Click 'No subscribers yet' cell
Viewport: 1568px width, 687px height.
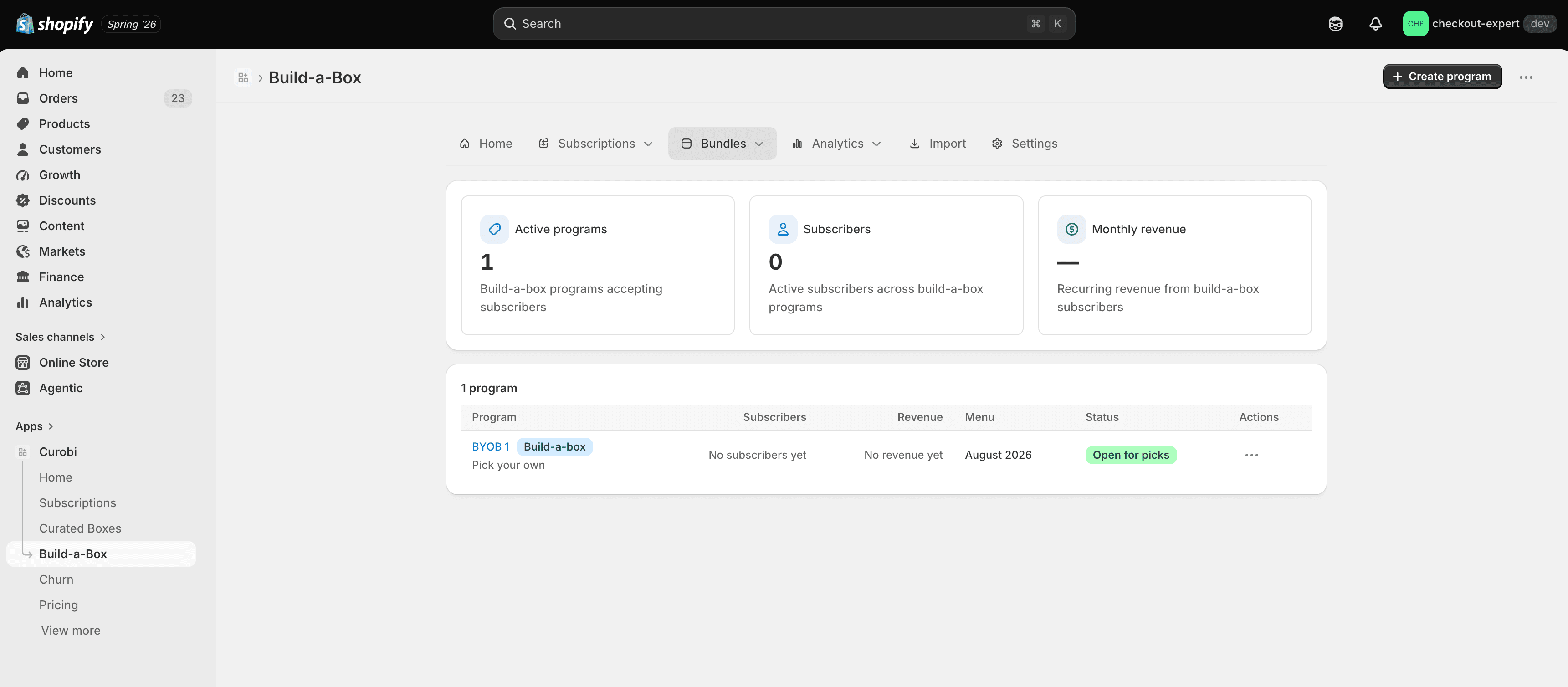(757, 455)
